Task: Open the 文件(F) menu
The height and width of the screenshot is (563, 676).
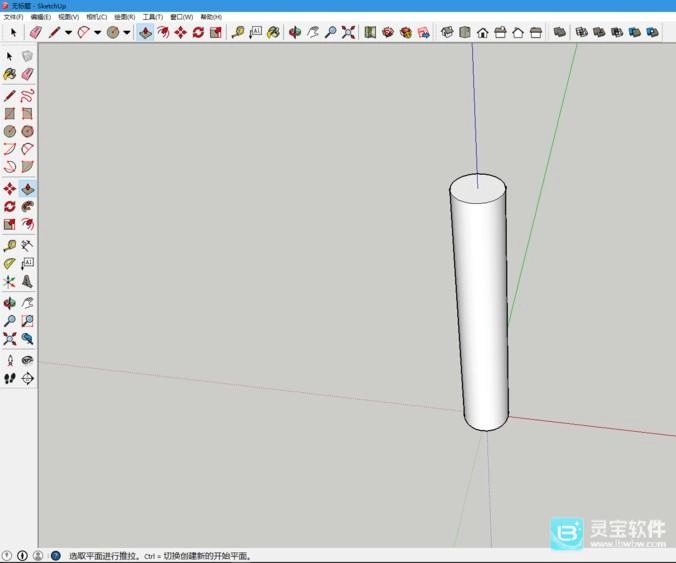Action: click(13, 17)
